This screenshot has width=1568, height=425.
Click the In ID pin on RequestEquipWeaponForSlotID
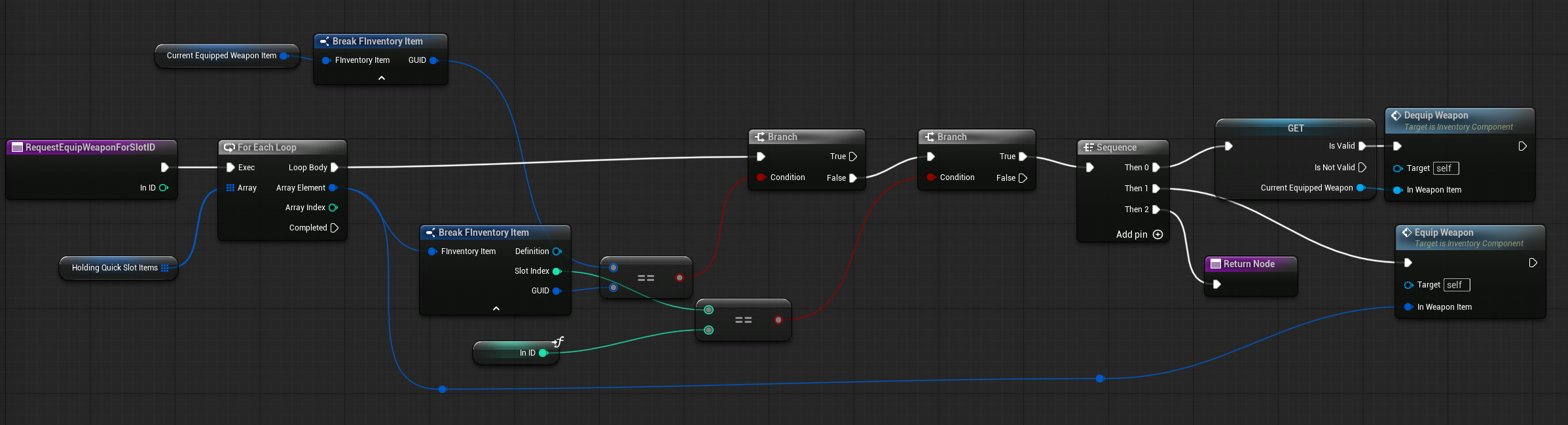click(x=164, y=188)
